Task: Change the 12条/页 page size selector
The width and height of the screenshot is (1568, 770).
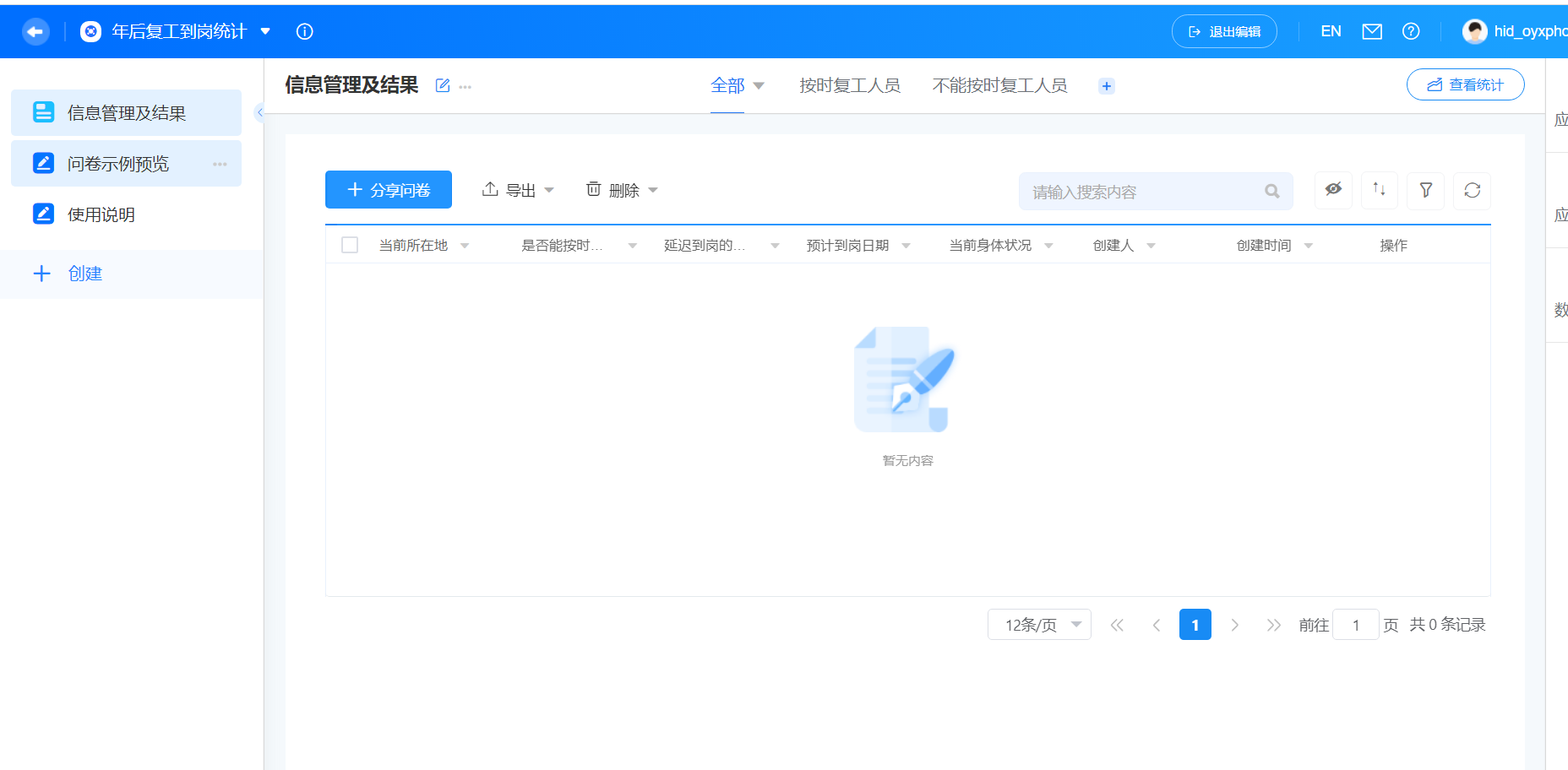Action: pos(1039,625)
